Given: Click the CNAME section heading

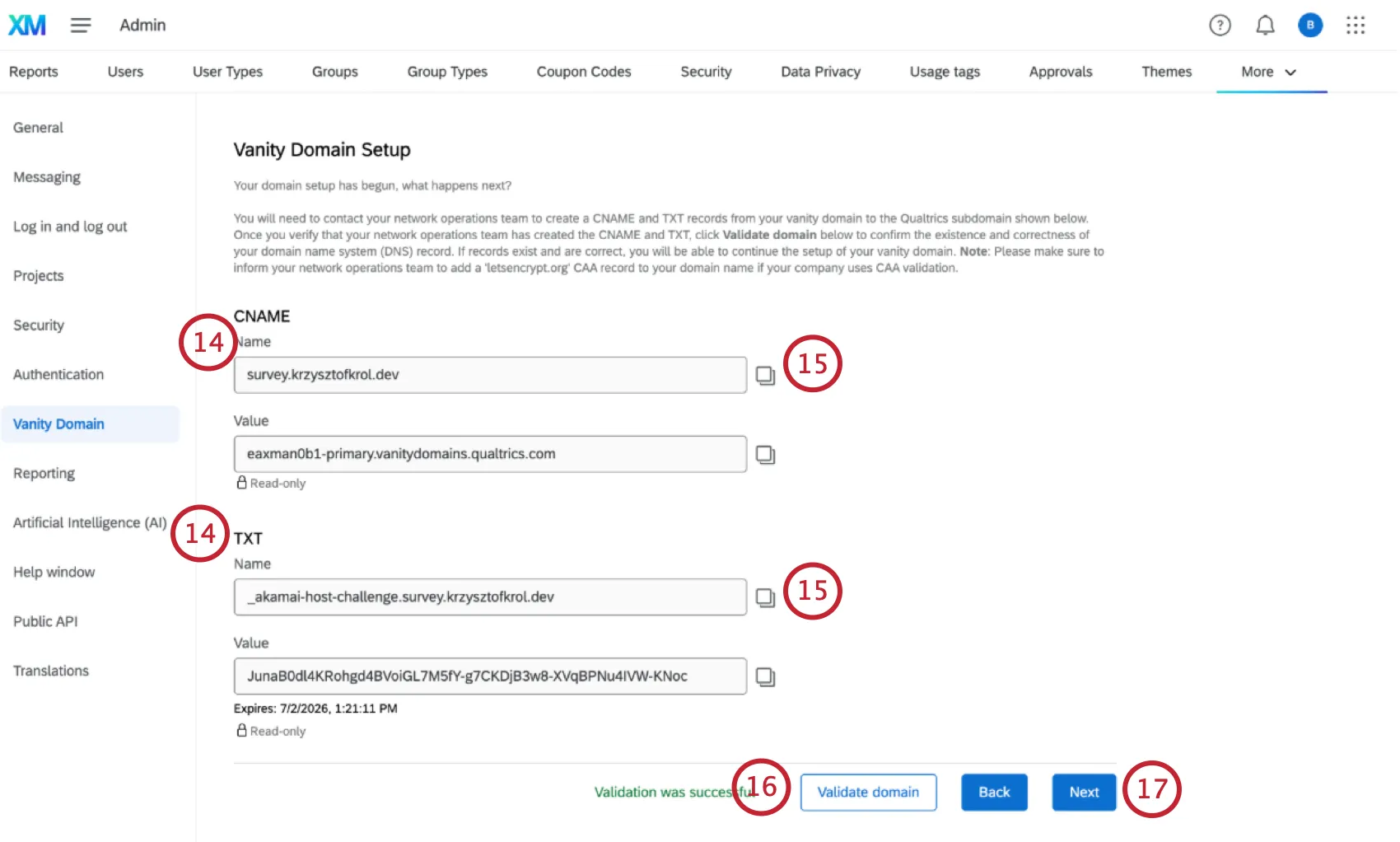Looking at the screenshot, I should (x=262, y=316).
